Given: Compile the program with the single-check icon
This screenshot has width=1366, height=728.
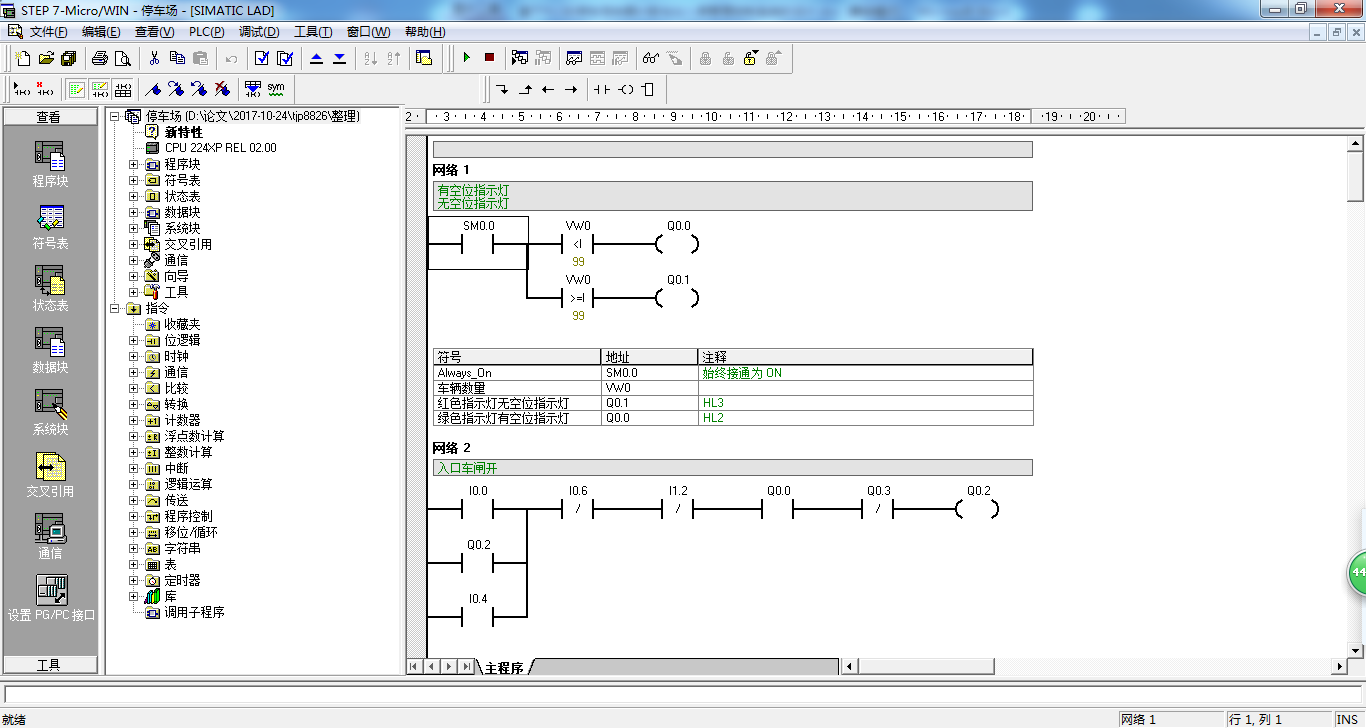Looking at the screenshot, I should (262, 58).
